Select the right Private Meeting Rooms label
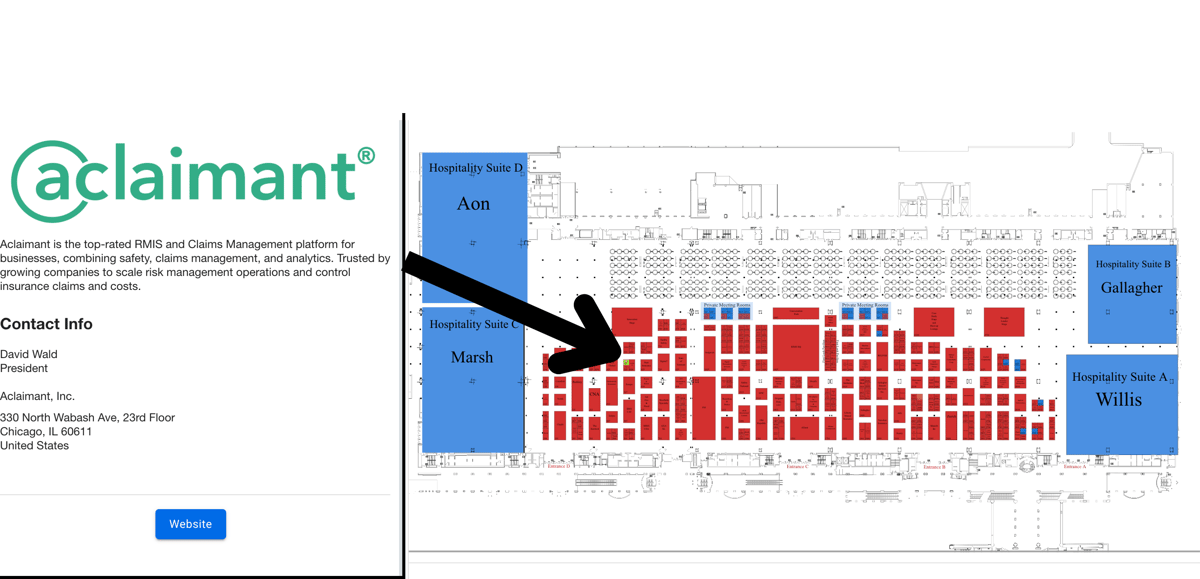Viewport: 1200px width, 579px height. [x=865, y=305]
